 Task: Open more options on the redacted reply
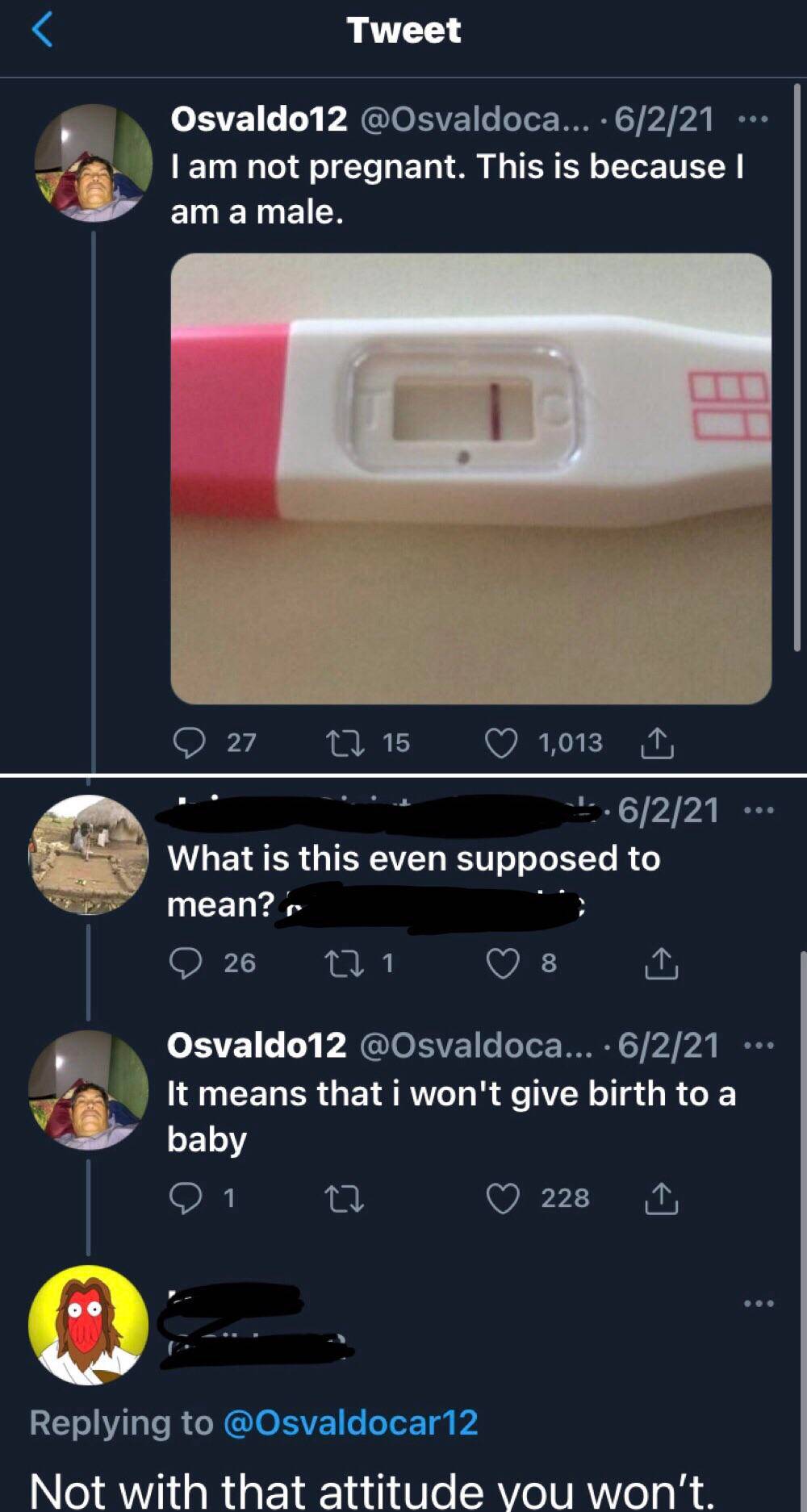click(x=759, y=810)
